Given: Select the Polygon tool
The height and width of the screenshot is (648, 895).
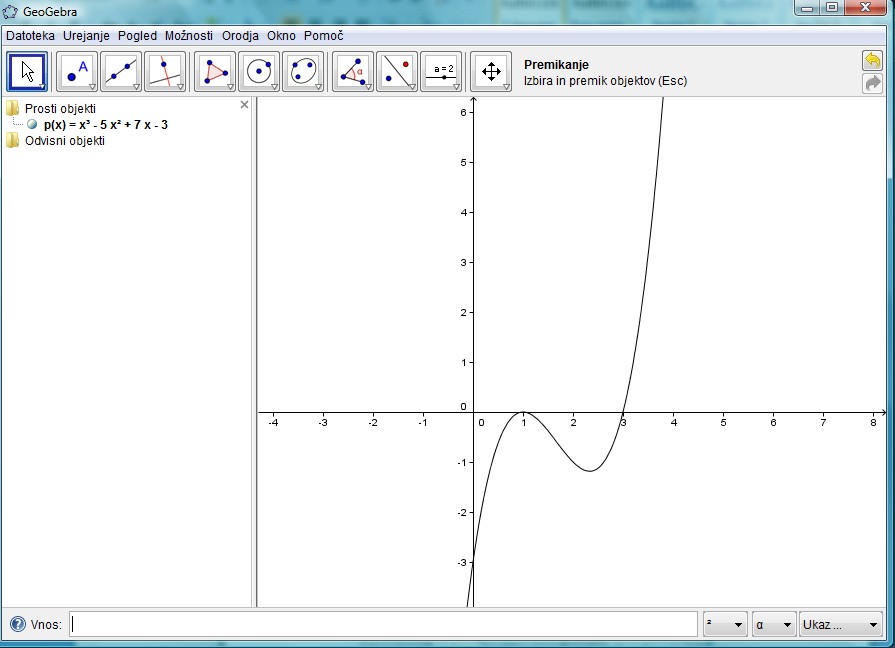Looking at the screenshot, I should point(215,72).
